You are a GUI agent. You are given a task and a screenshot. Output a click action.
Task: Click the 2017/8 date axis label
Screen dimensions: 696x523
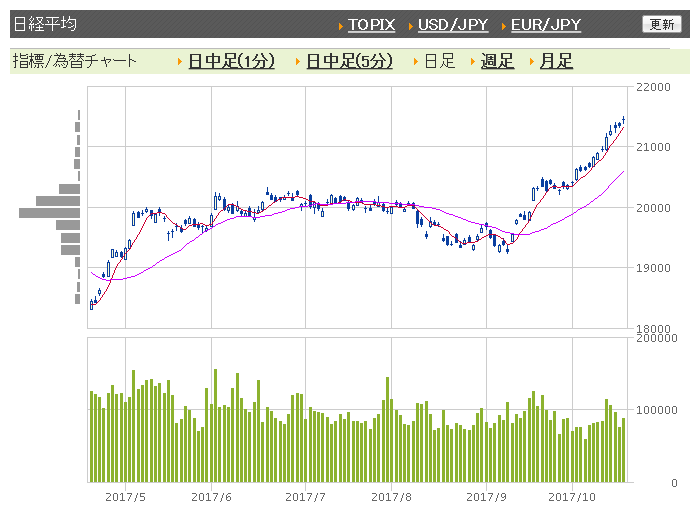click(x=392, y=497)
